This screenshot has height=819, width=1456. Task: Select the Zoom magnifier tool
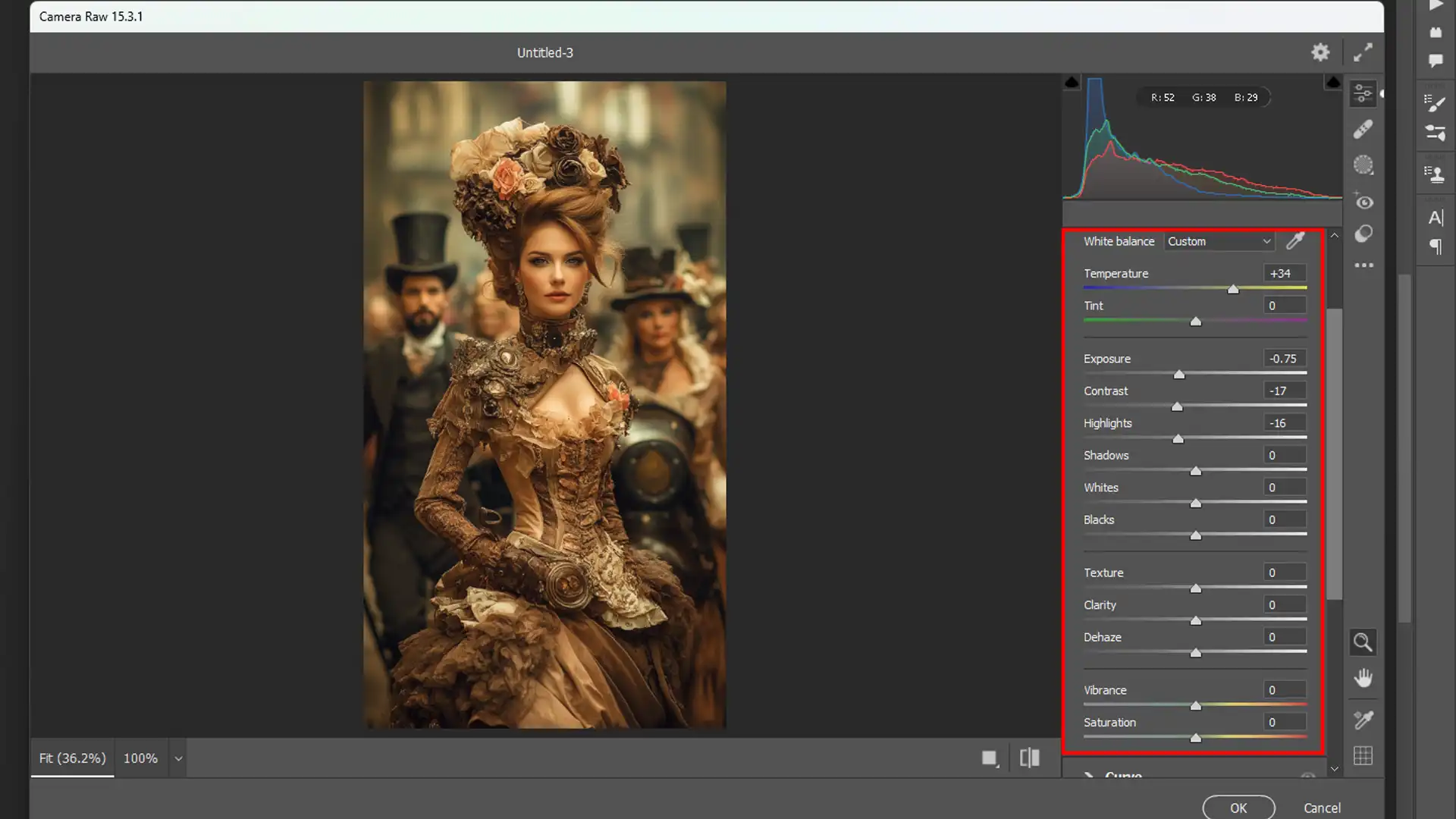pos(1363,643)
